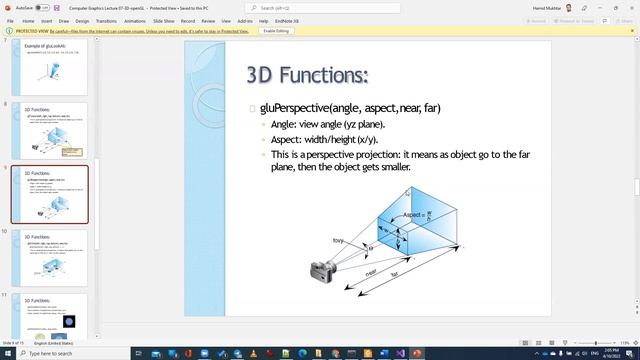Viewport: 640px width, 360px height.
Task: Open the View ribbon tab
Action: [226, 21]
